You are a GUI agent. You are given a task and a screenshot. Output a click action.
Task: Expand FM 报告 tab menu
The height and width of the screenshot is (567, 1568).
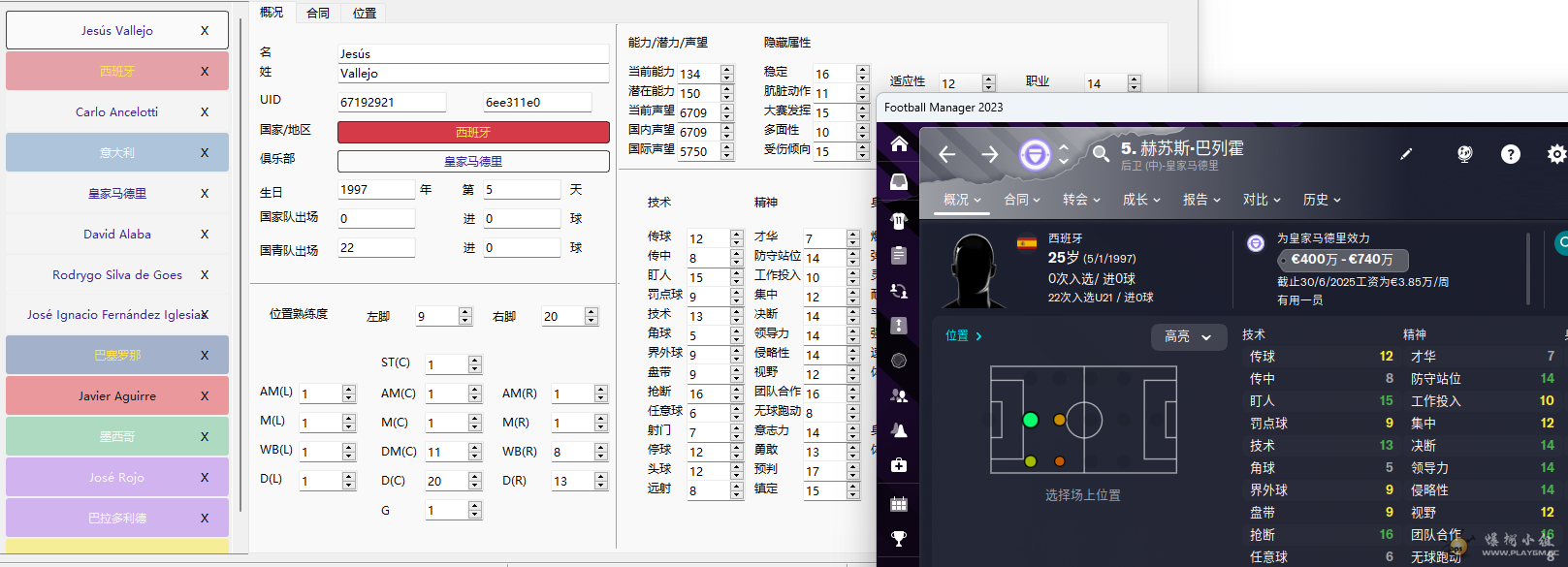point(1201,200)
